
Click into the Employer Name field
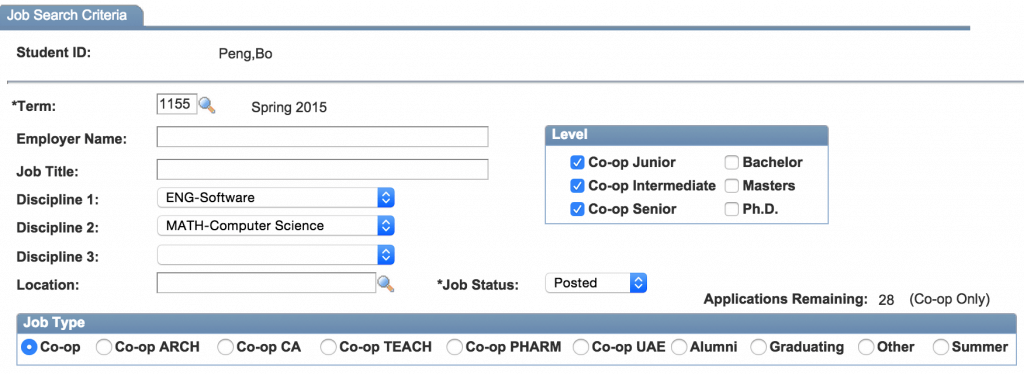tap(323, 137)
